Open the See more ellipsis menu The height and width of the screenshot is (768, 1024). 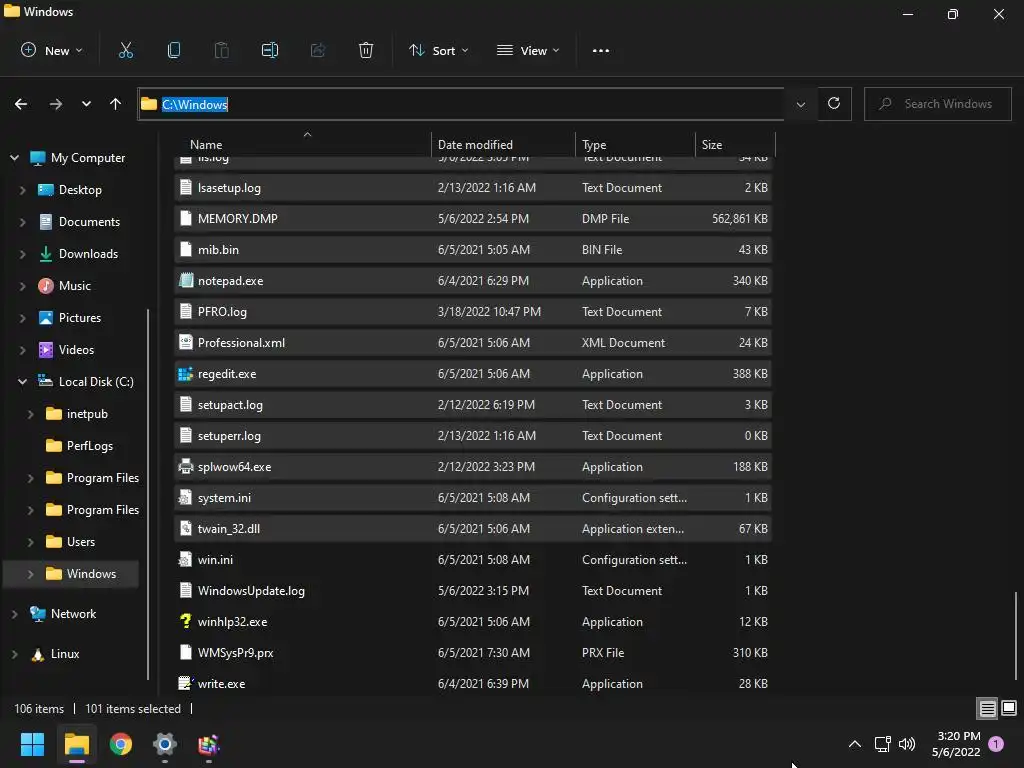click(601, 50)
